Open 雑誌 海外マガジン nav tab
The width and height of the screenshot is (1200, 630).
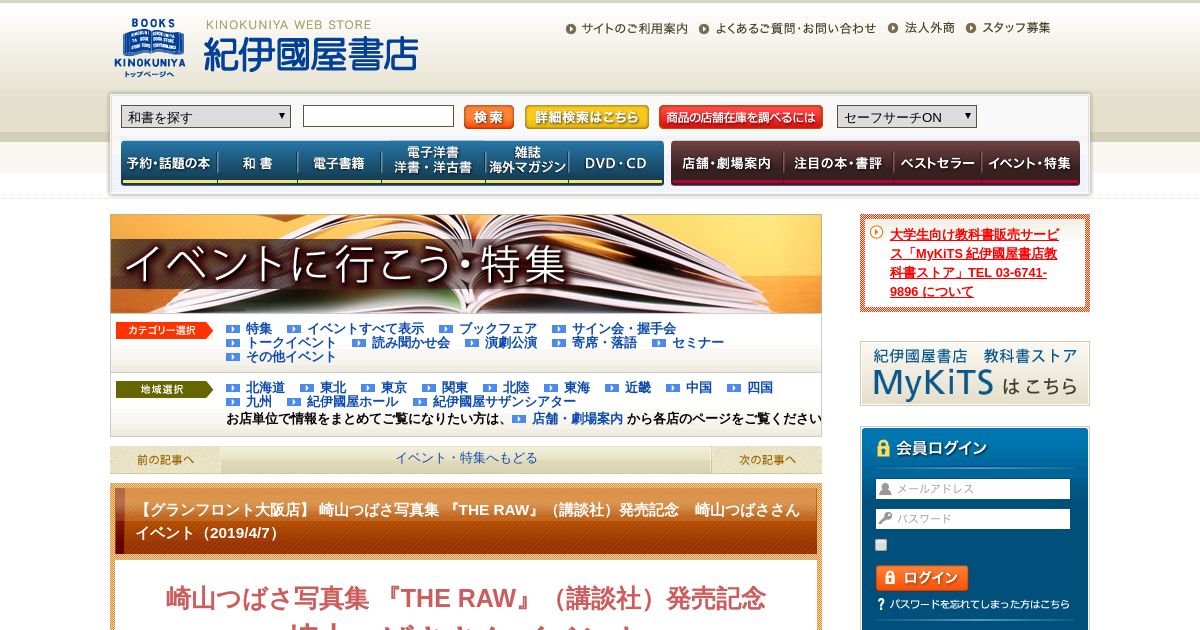[527, 163]
